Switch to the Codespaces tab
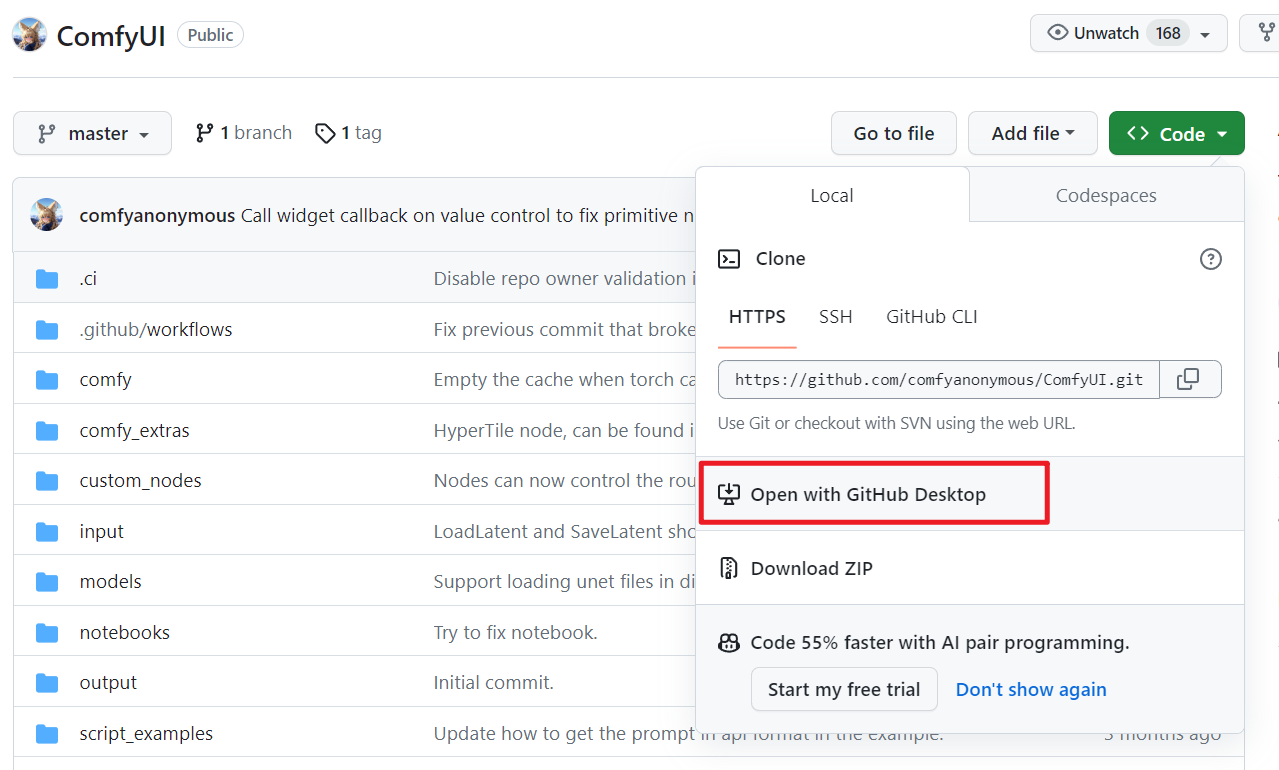 [x=1106, y=196]
